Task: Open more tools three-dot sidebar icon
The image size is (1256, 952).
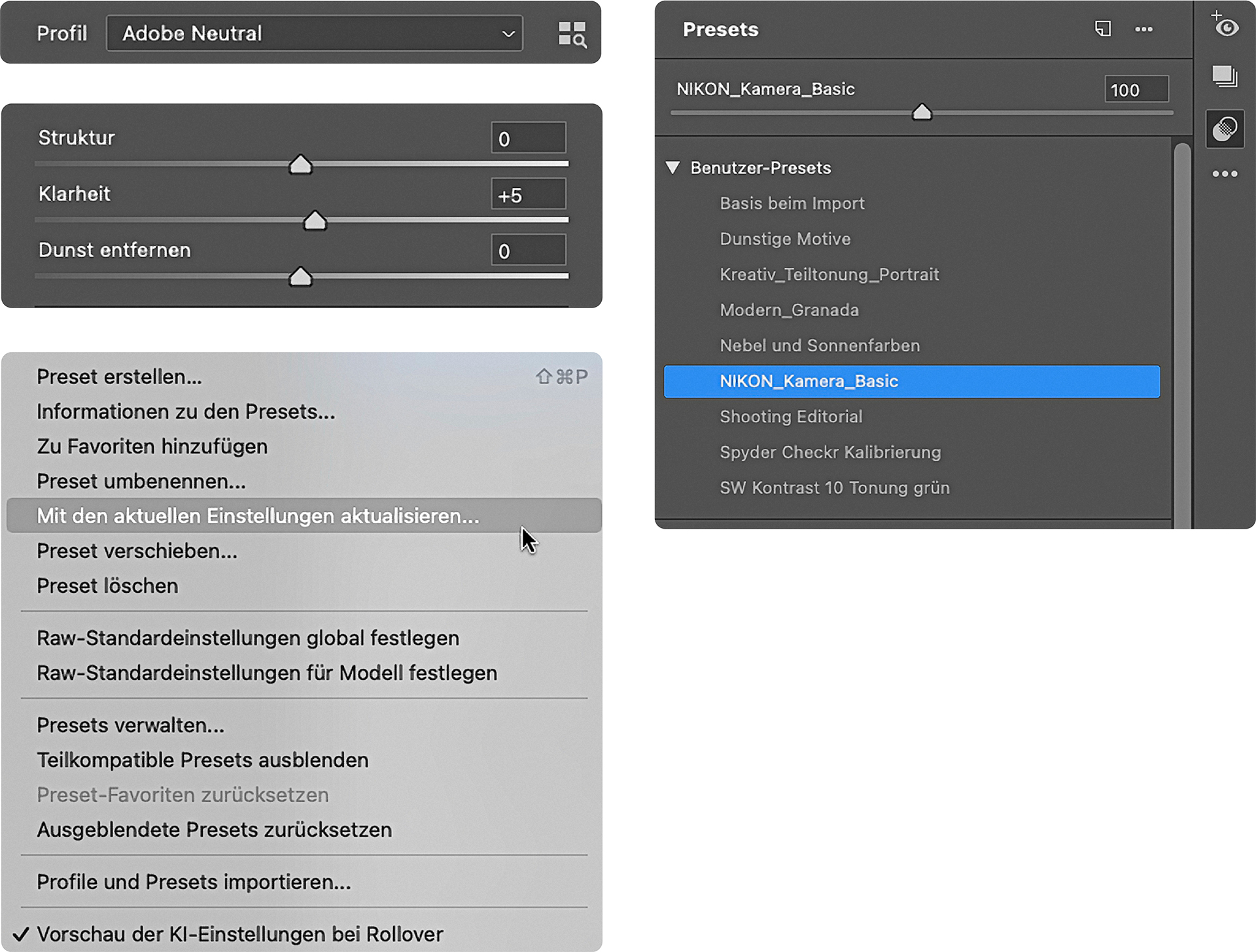Action: pos(1225,174)
